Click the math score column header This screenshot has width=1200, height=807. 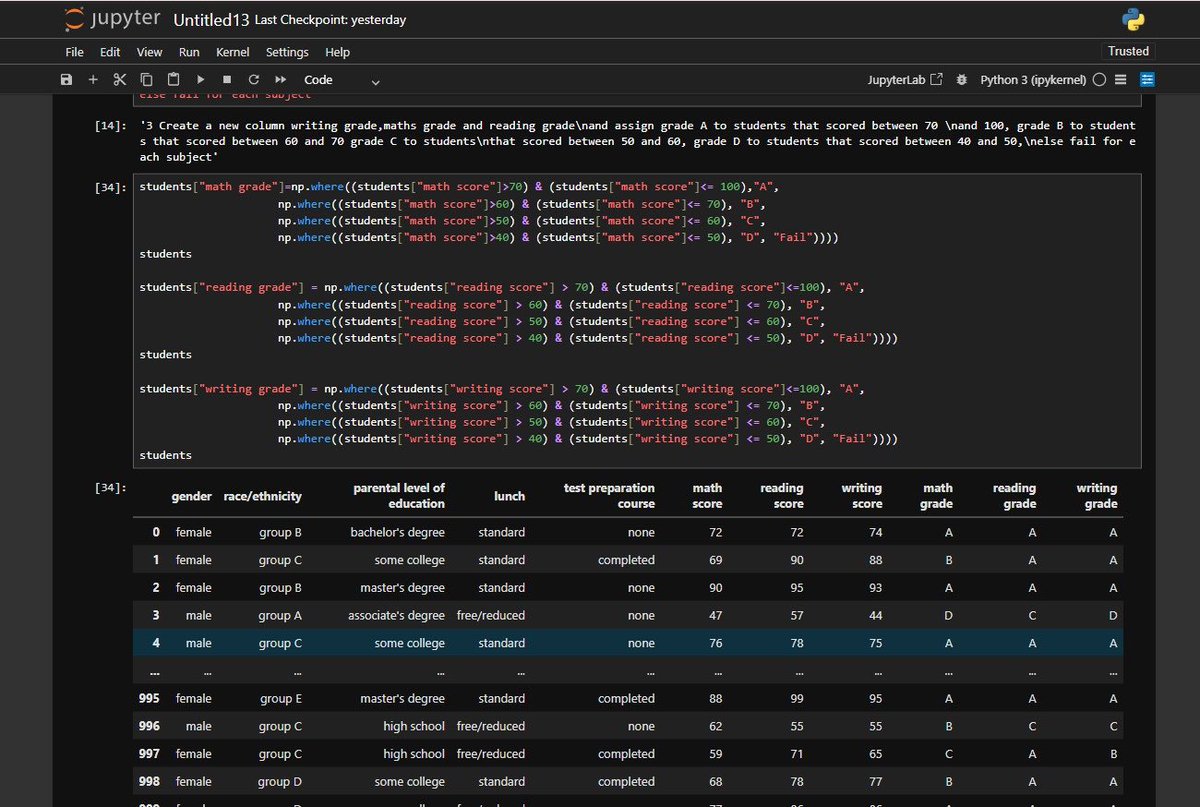707,496
